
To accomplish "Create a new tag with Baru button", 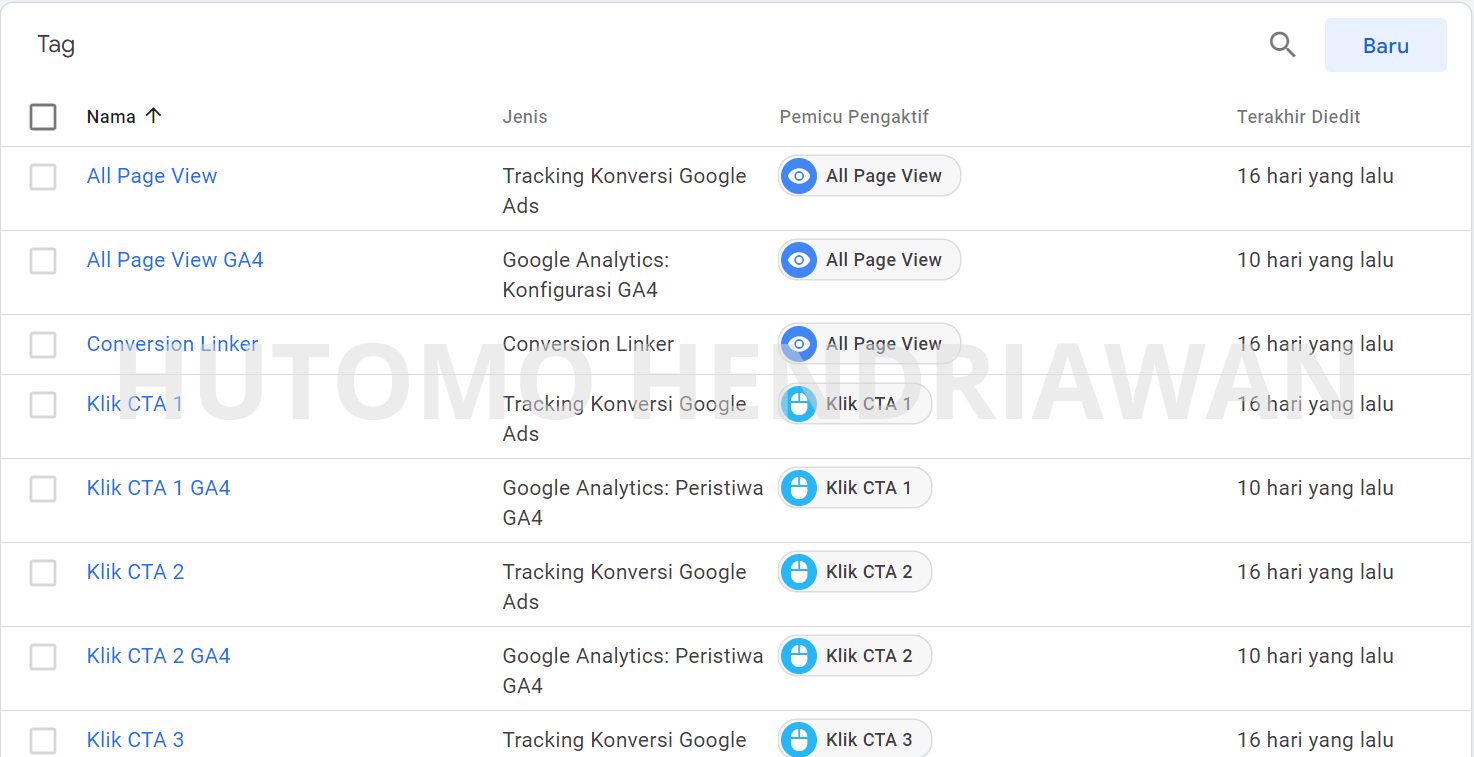I will point(1385,45).
